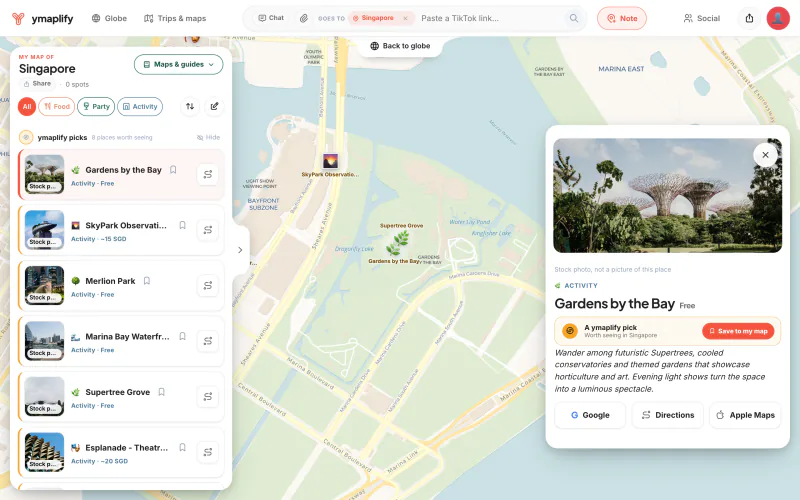Image resolution: width=800 pixels, height=500 pixels.
Task: Return with Back to globe button
Action: pos(400,46)
